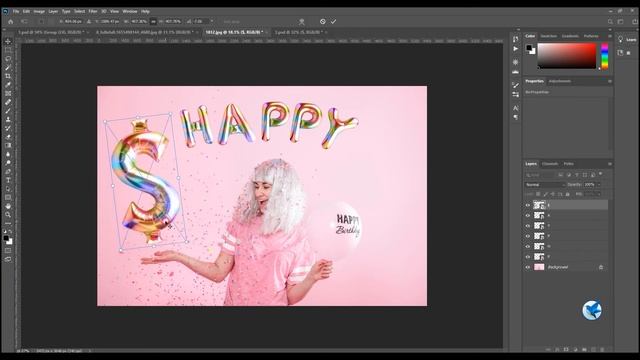Image resolution: width=640 pixels, height=360 pixels.
Task: Select the Clone Stamp tool
Action: pos(8,119)
